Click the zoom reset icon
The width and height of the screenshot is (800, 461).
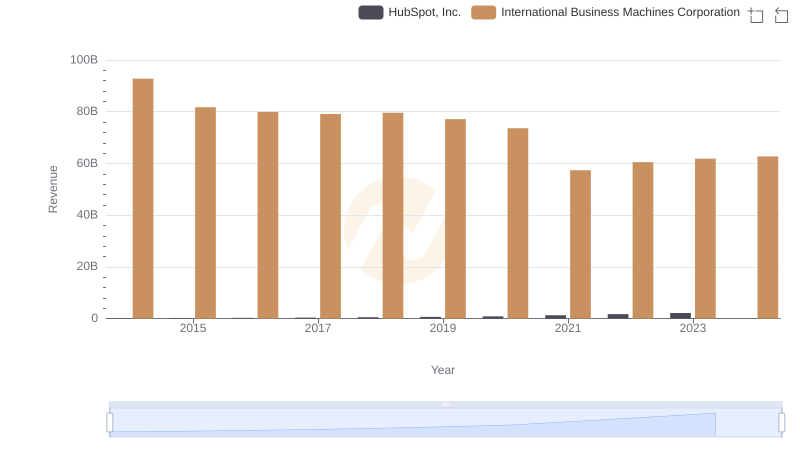click(x=781, y=15)
